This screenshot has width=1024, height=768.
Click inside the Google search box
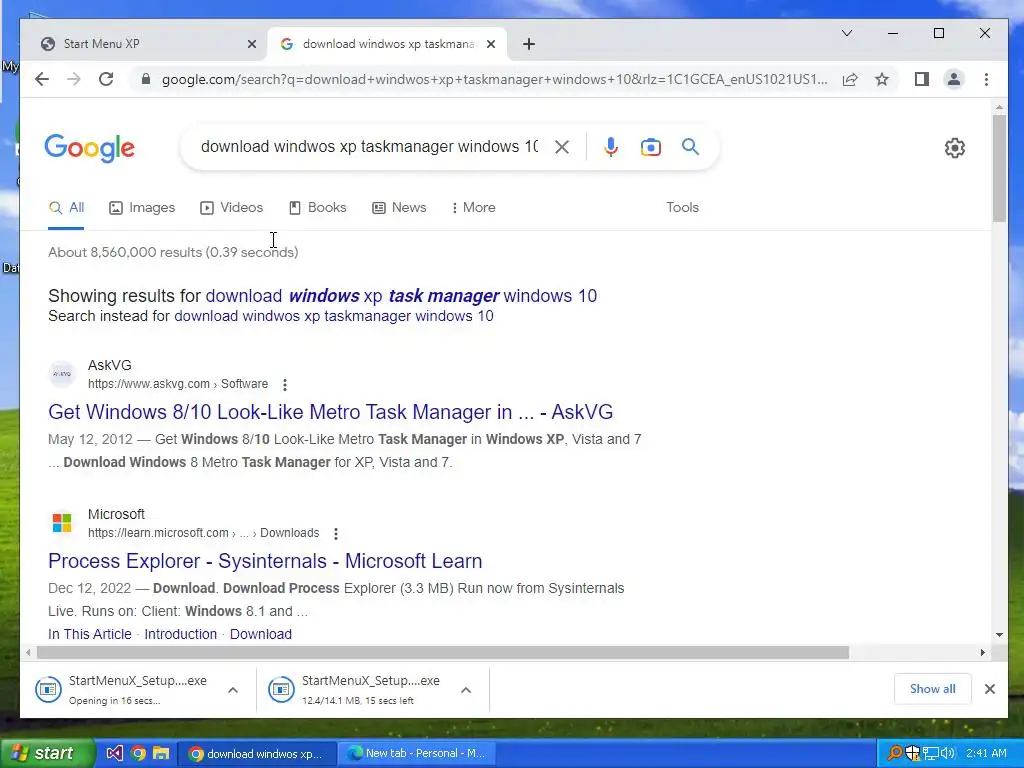tap(369, 147)
